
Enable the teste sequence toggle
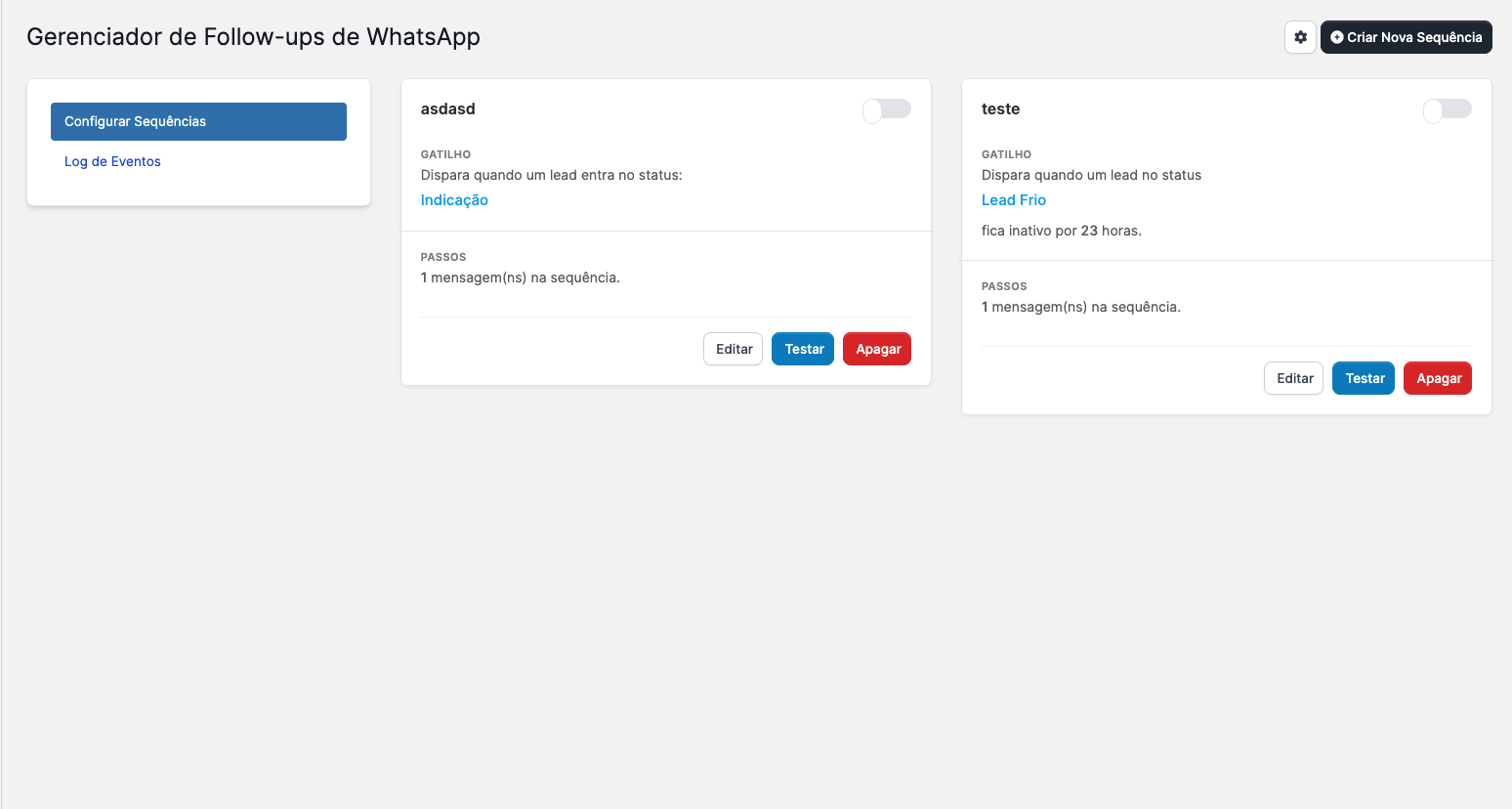coord(1447,109)
